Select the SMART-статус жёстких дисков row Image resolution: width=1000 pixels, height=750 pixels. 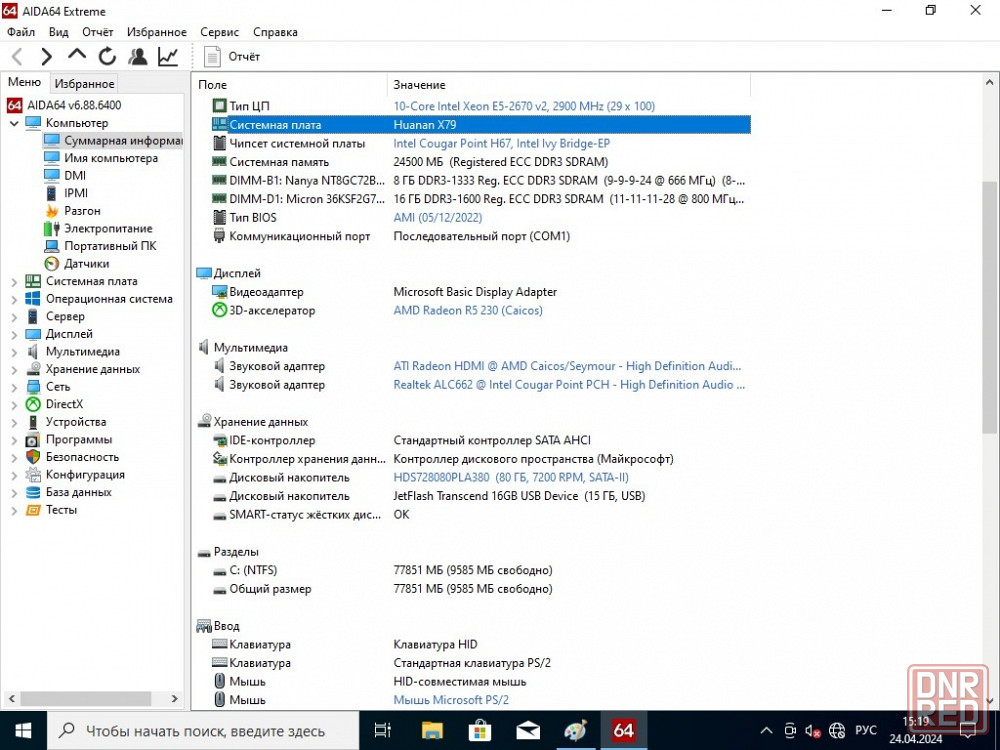pos(480,515)
